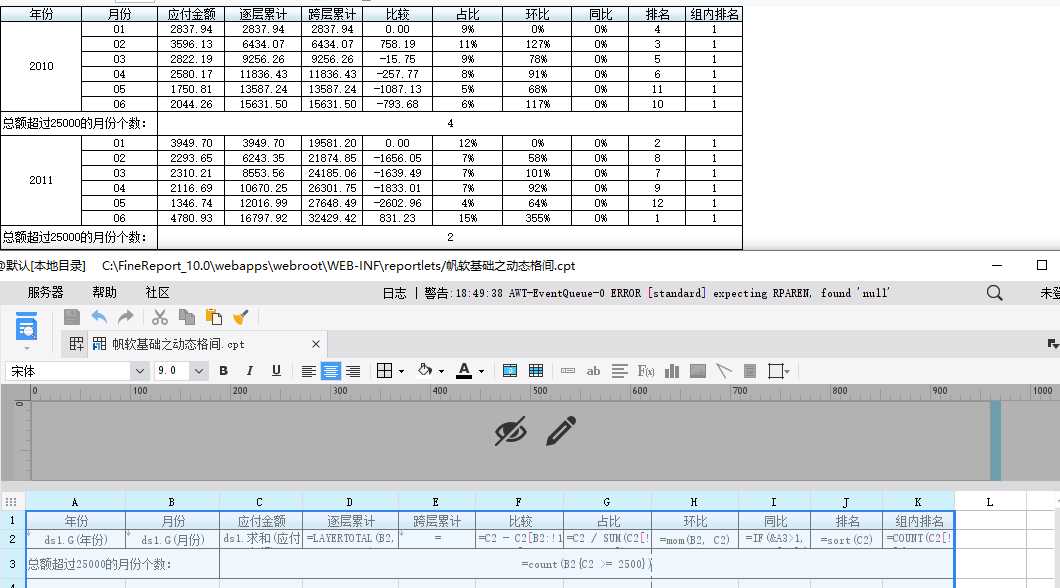Redo the last undone action
1060x588 pixels.
126,317
